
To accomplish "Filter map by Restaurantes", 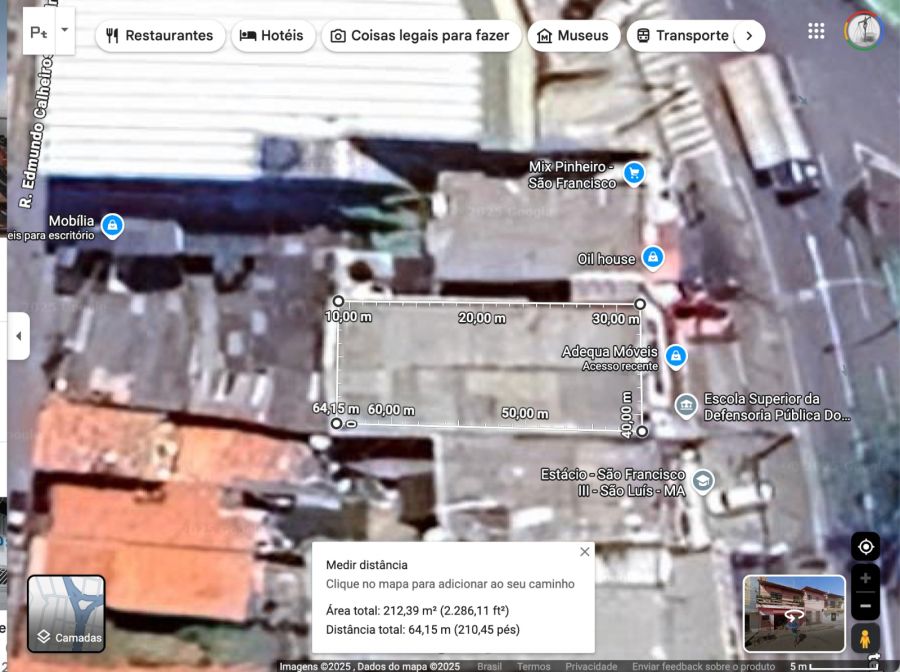I will coord(160,36).
